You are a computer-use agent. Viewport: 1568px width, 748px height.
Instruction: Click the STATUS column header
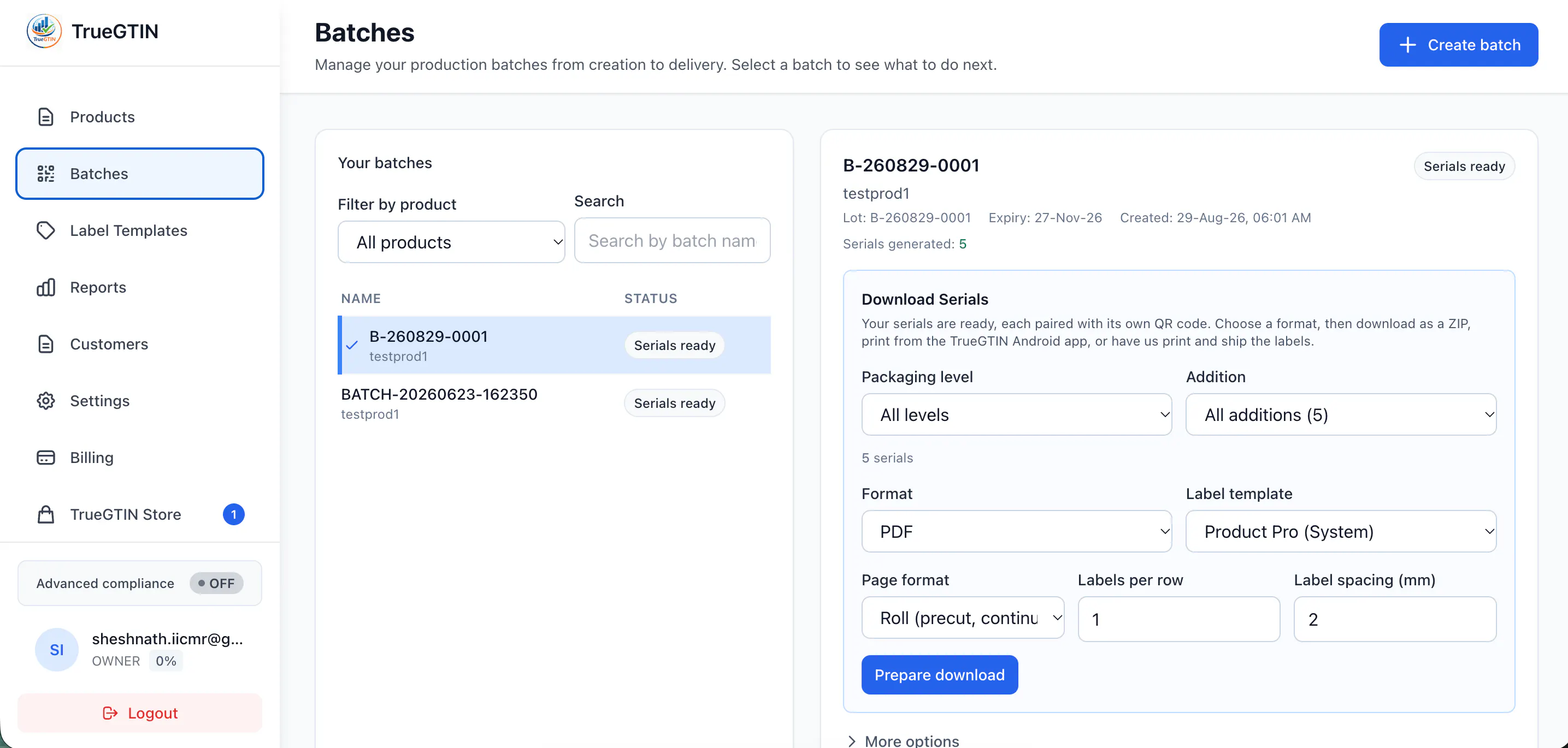pyautogui.click(x=651, y=299)
